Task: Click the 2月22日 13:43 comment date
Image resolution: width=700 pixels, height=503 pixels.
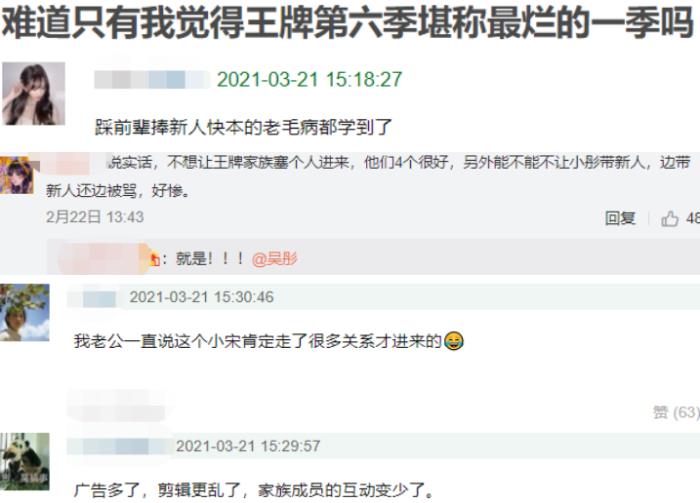Action: (x=95, y=217)
